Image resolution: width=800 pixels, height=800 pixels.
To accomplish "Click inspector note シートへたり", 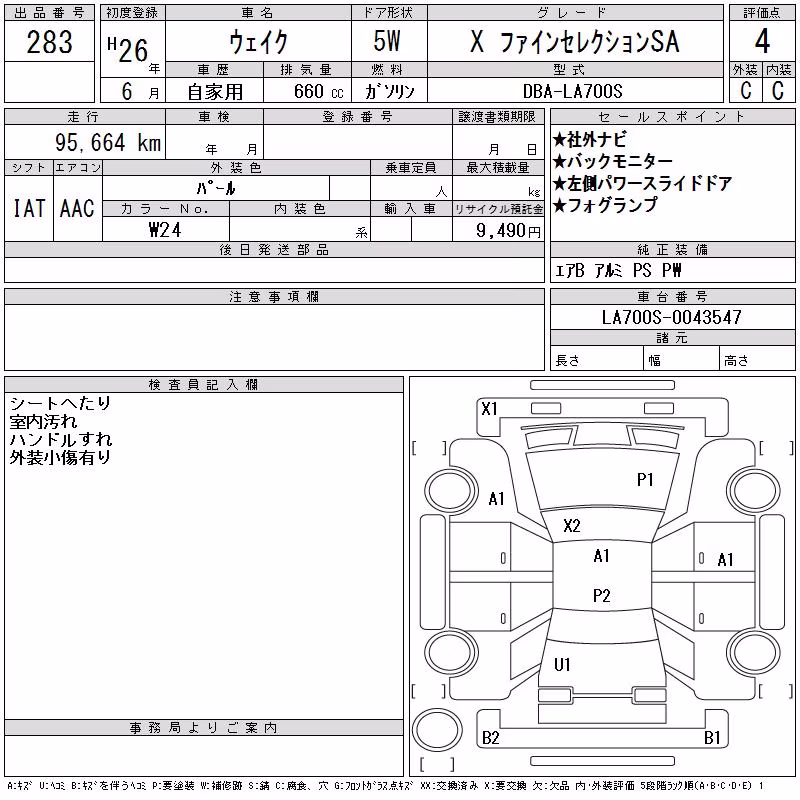I will pos(60,403).
